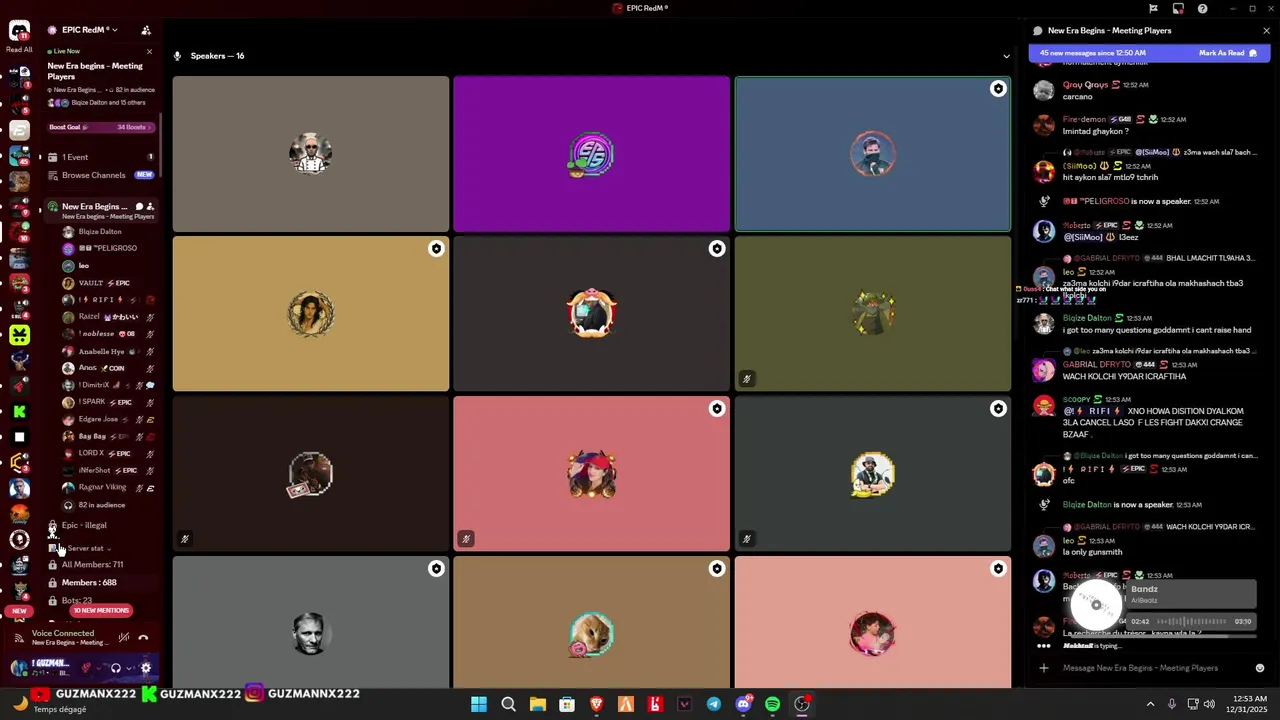The image size is (1280, 720).
Task: Open File Explorer from taskbar
Action: (537, 704)
